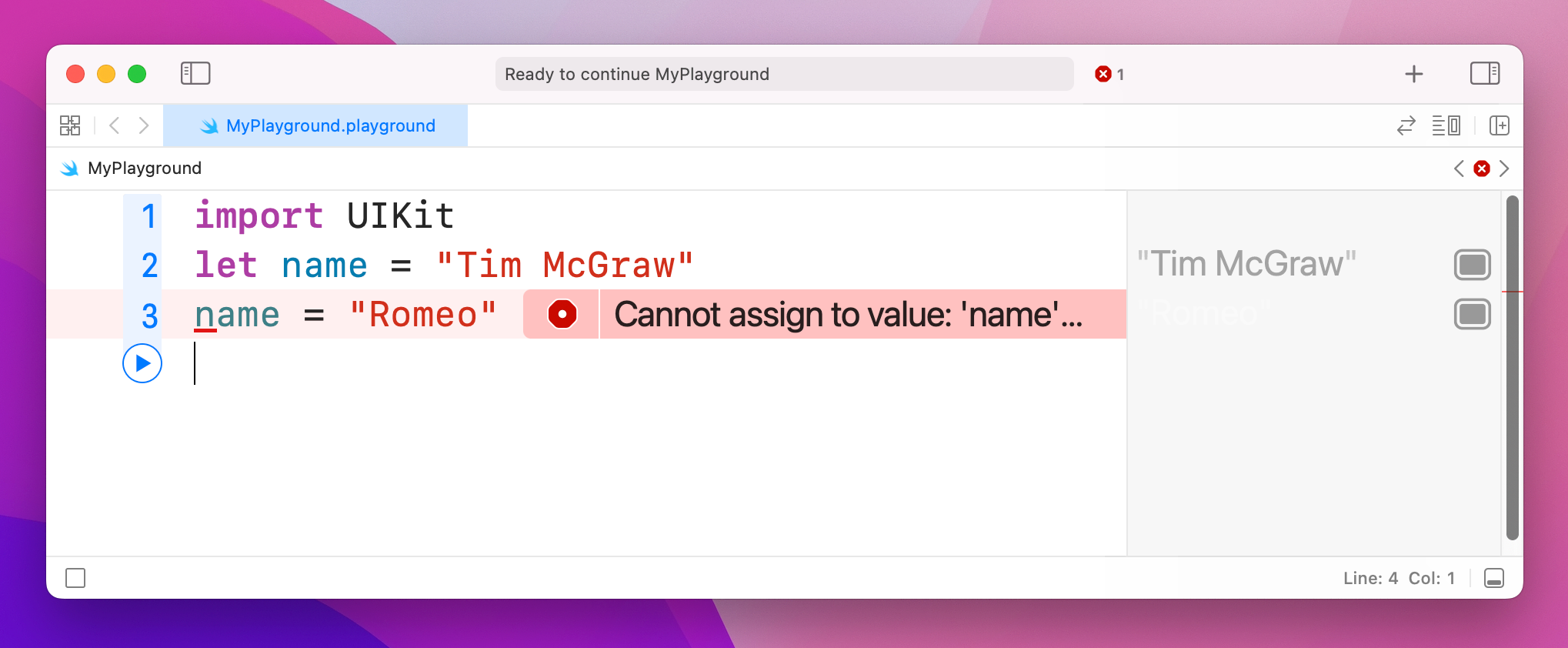1568x648 pixels.
Task: Open the "Cannot assign to value" error message
Action: click(848, 314)
